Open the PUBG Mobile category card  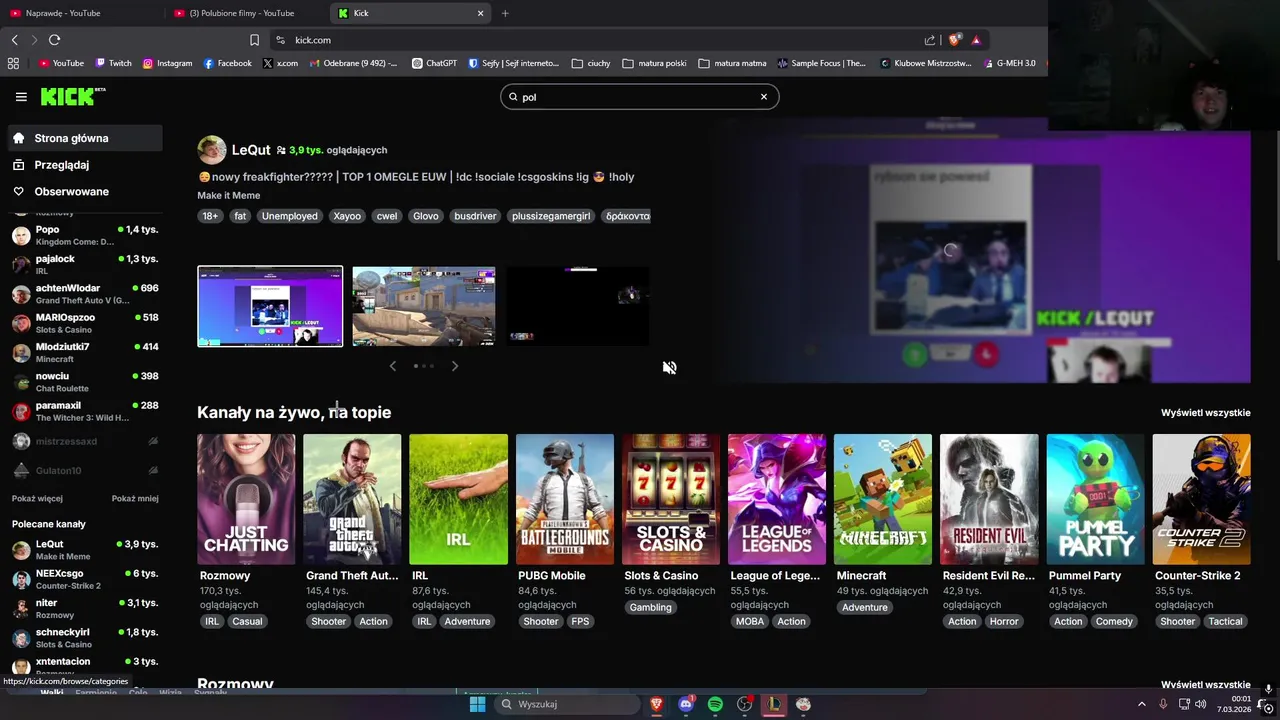(x=565, y=499)
